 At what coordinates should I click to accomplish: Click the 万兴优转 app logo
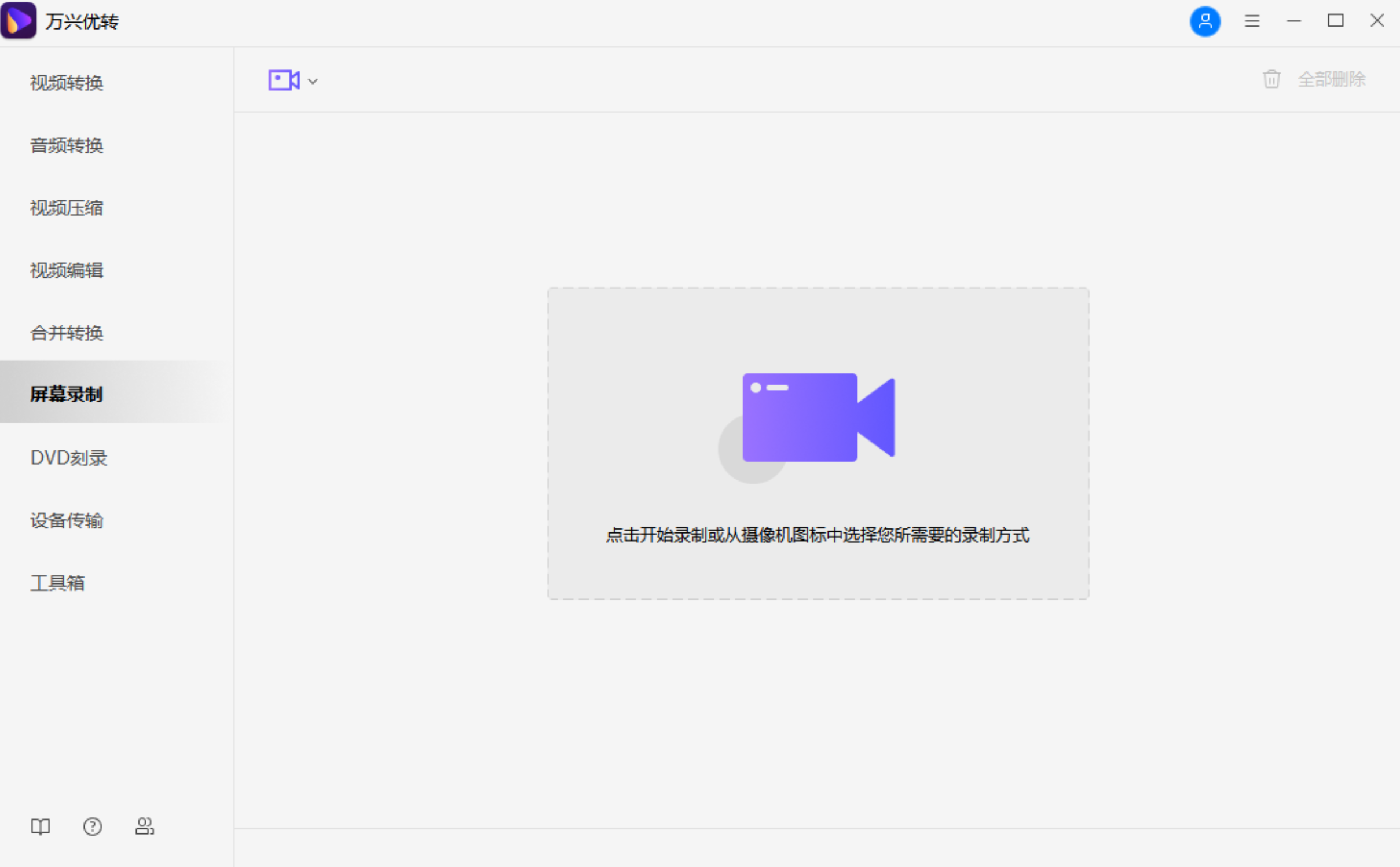(19, 20)
